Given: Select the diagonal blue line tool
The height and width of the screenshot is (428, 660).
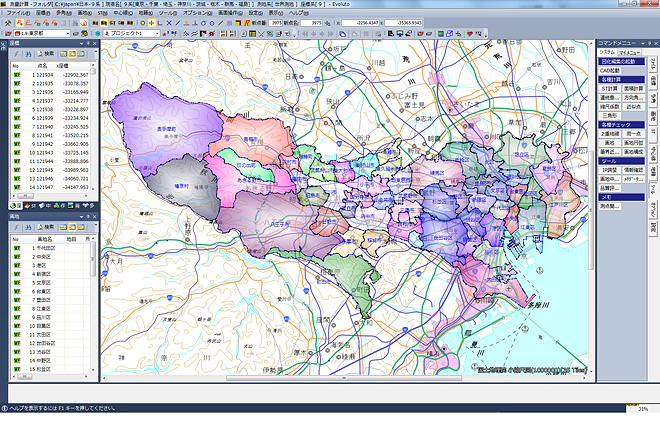Looking at the screenshot, I should 177,23.
